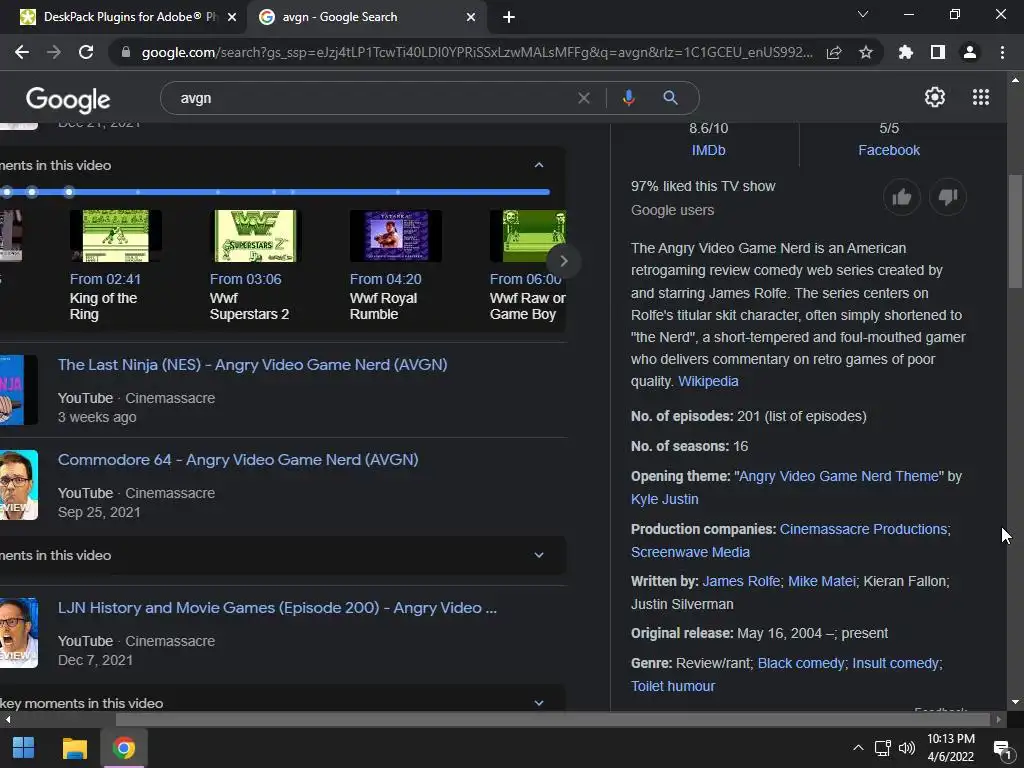Open Angry Video Game Nerd Theme link
This screenshot has height=768, width=1024.
[x=839, y=476]
